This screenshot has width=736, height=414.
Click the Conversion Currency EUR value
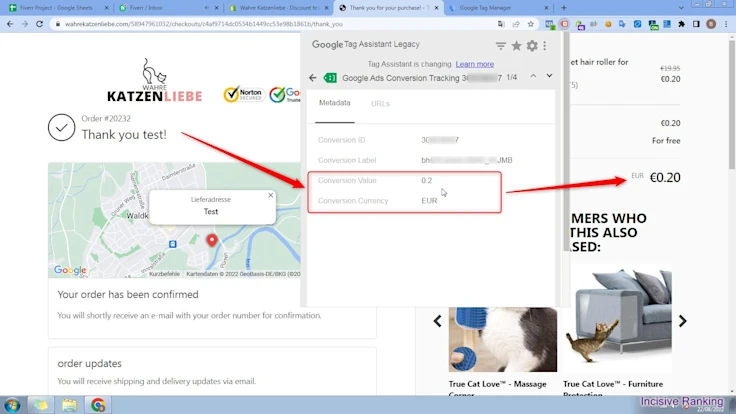pos(429,200)
